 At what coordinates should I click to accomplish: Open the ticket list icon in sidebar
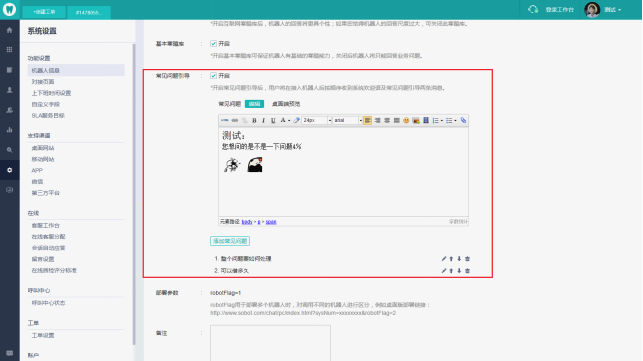[9, 70]
